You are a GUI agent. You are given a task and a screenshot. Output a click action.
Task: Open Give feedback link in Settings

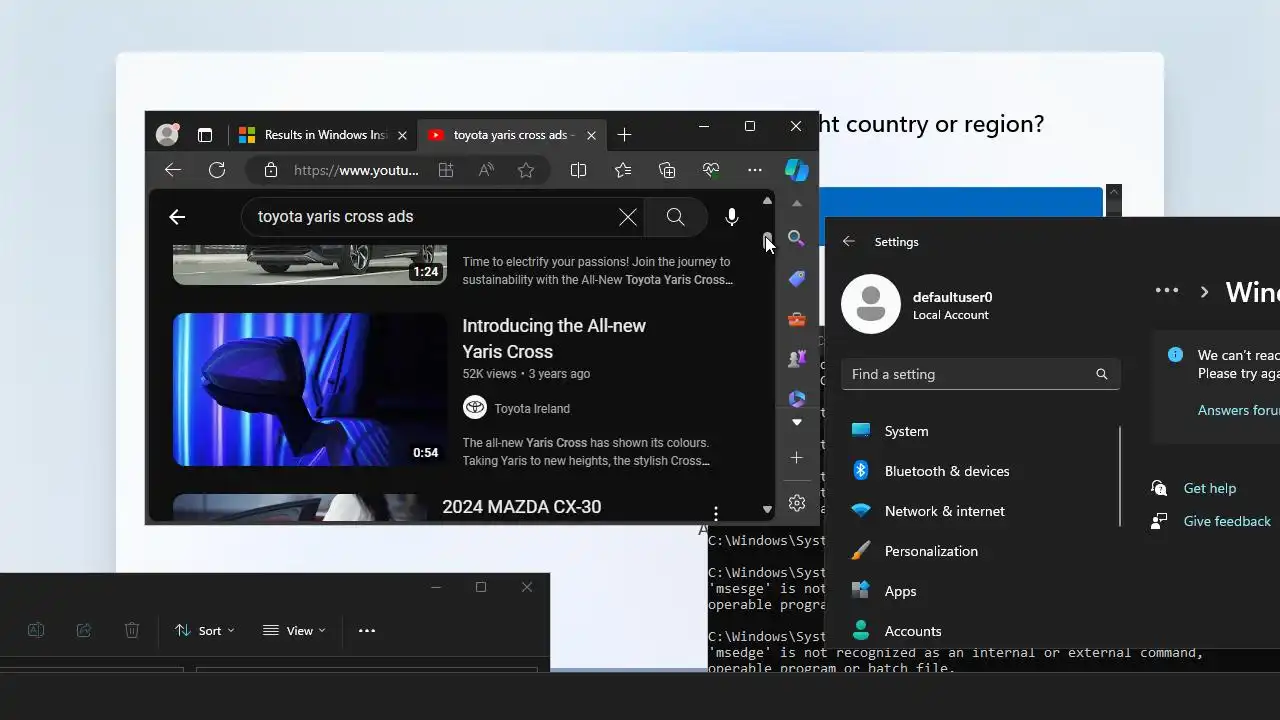pos(1227,521)
